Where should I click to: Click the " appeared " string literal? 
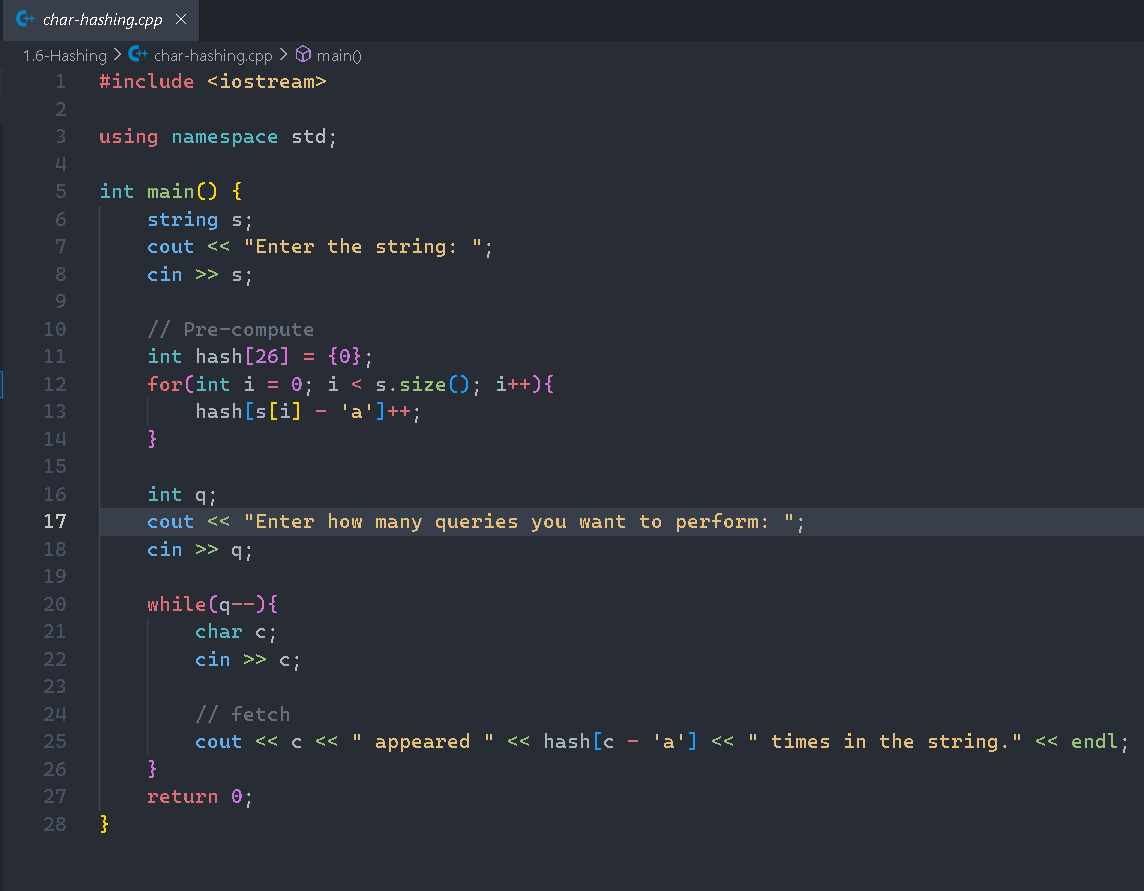tap(423, 742)
